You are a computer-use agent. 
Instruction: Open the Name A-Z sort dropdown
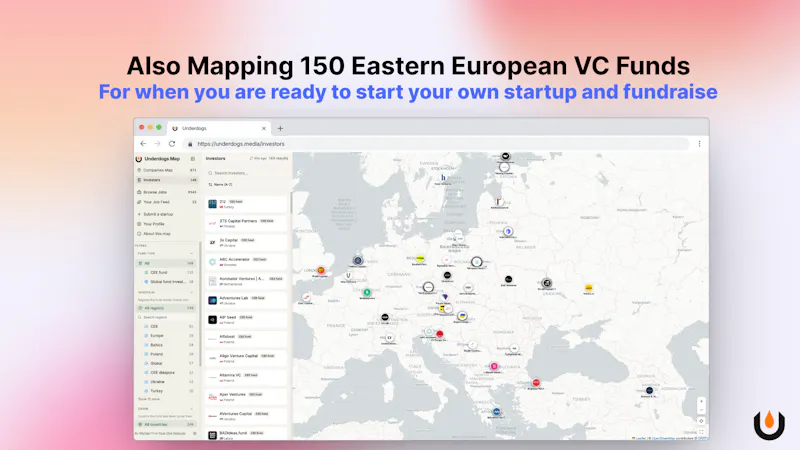220,184
